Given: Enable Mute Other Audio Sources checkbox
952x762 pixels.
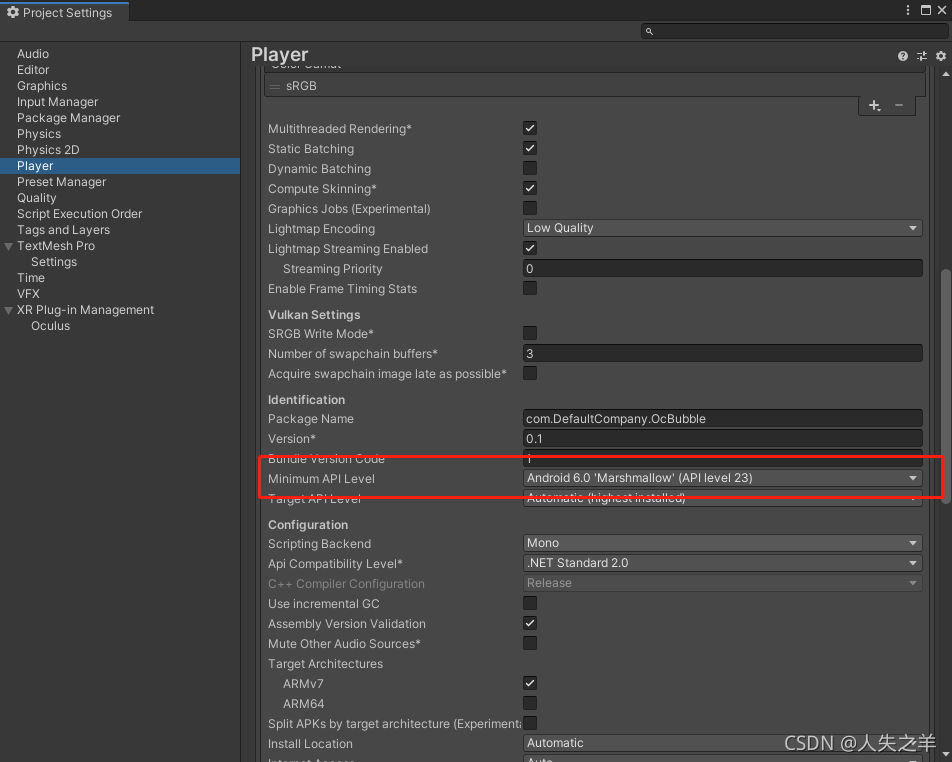Looking at the screenshot, I should 530,644.
